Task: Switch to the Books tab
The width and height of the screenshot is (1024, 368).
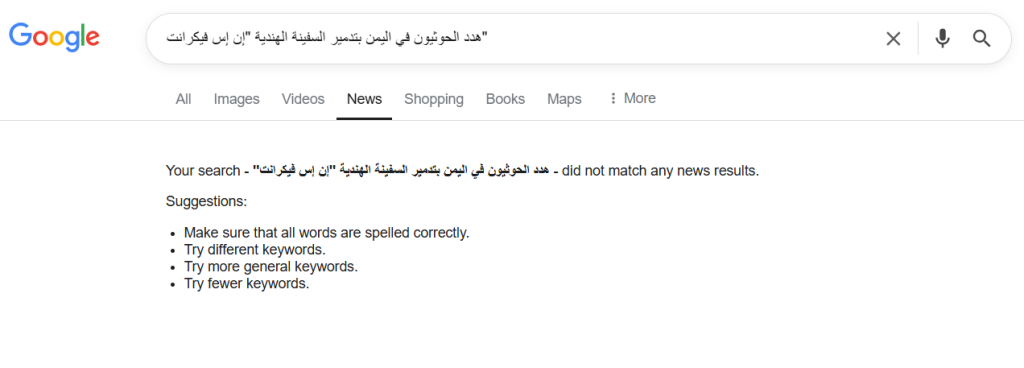Action: click(x=505, y=99)
